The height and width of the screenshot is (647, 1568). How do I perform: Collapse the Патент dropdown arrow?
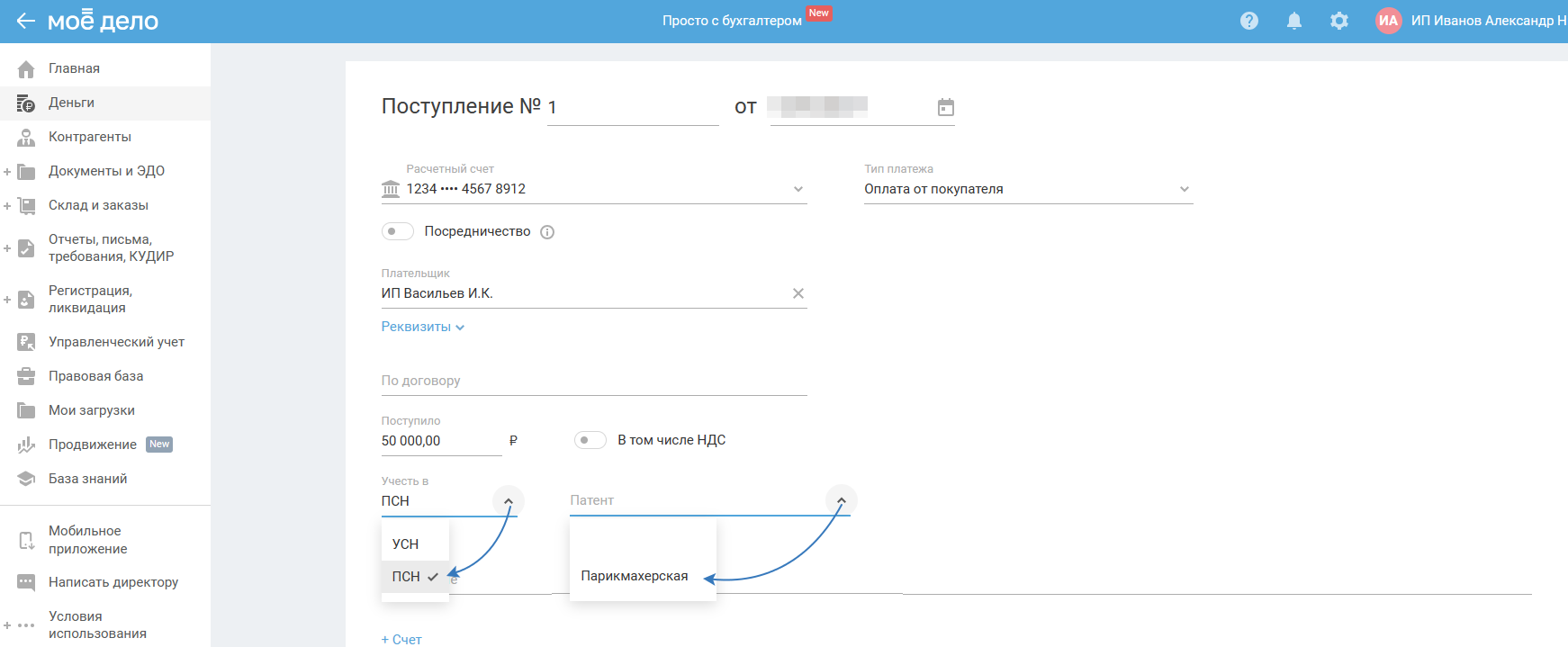(x=841, y=500)
